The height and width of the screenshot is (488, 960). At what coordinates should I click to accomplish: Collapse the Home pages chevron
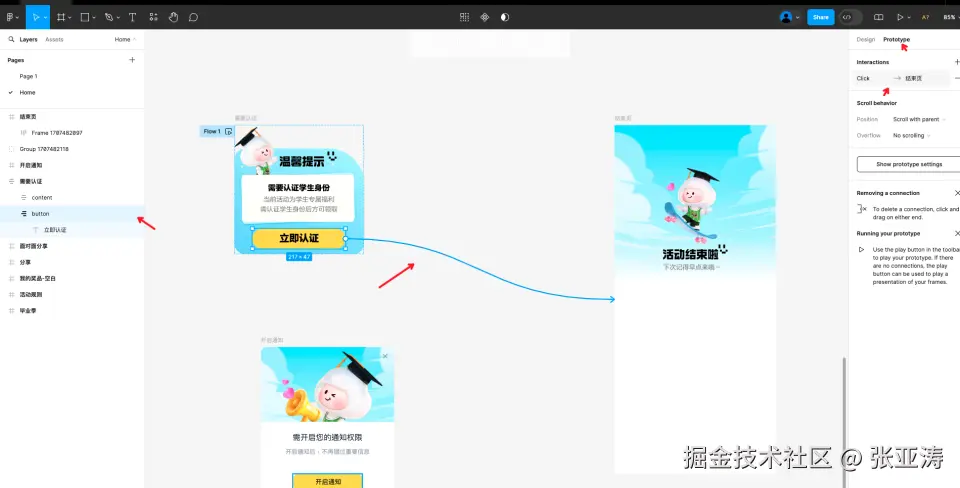click(135, 39)
